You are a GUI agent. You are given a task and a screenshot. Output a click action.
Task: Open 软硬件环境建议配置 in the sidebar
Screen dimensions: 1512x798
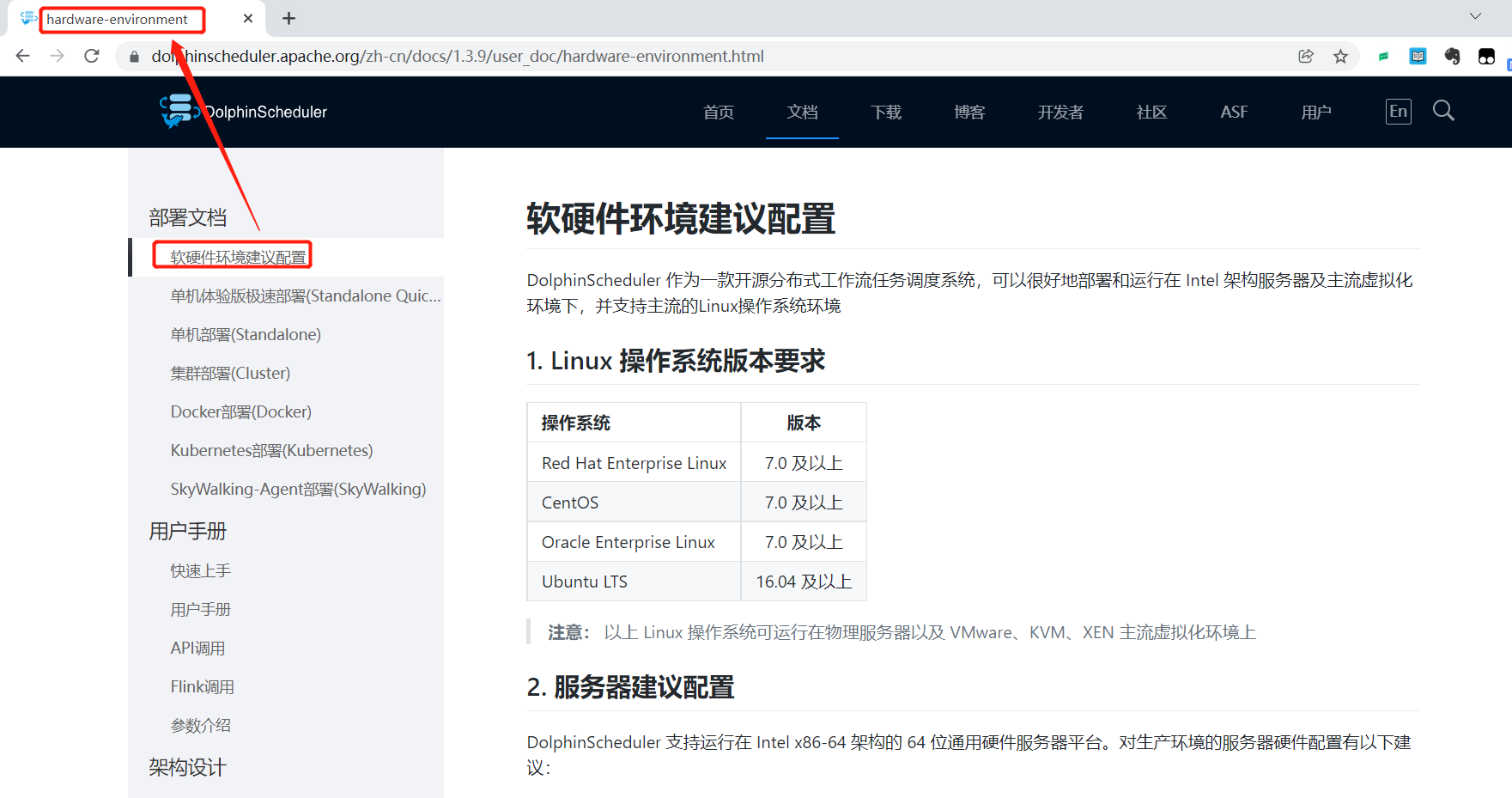tap(238, 258)
